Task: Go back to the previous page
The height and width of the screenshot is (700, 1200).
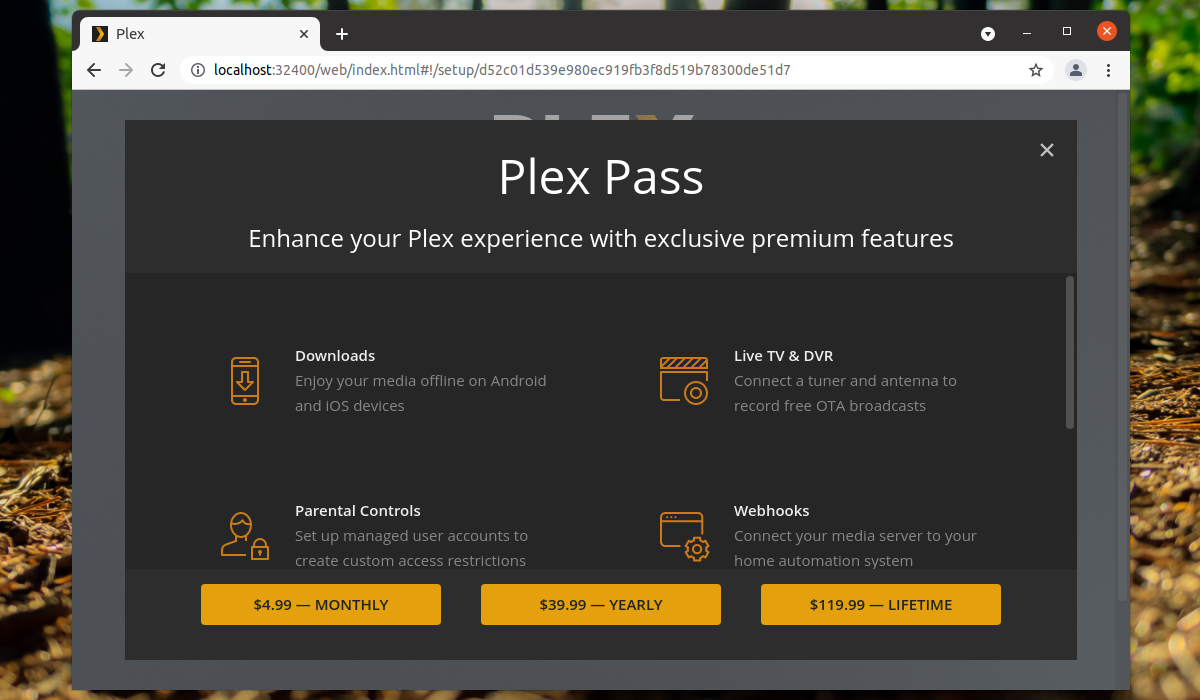Action: [94, 70]
